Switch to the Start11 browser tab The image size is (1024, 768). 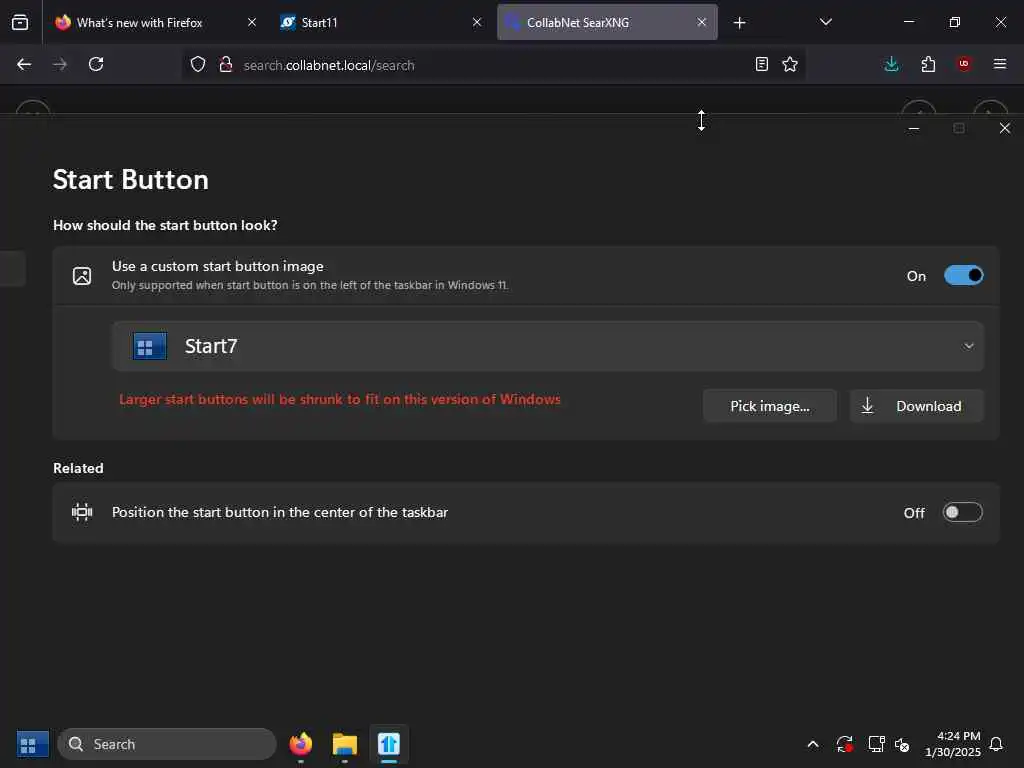pos(382,22)
